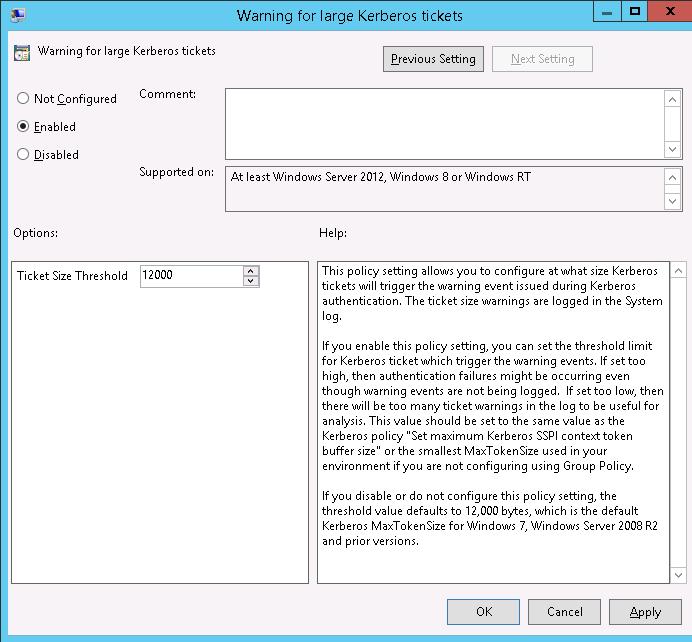
Task: Decrease Ticket Size Threshold with down arrow
Action: (250, 281)
